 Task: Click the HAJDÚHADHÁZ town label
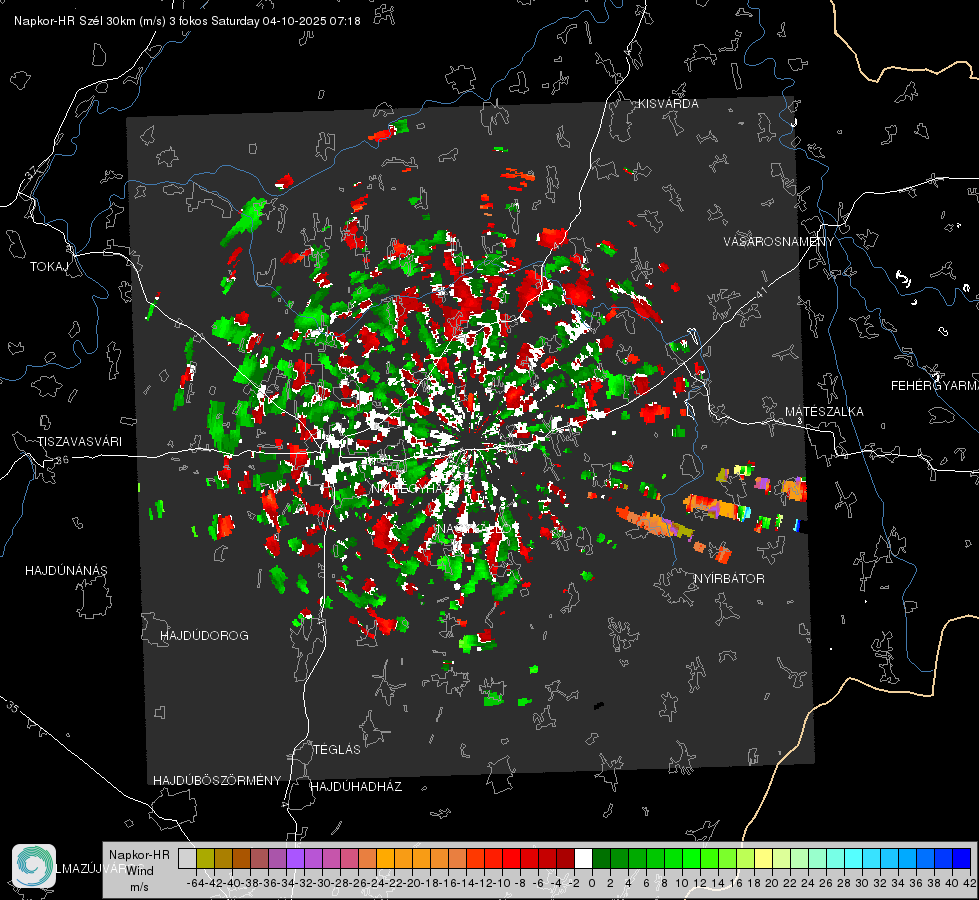point(356,787)
